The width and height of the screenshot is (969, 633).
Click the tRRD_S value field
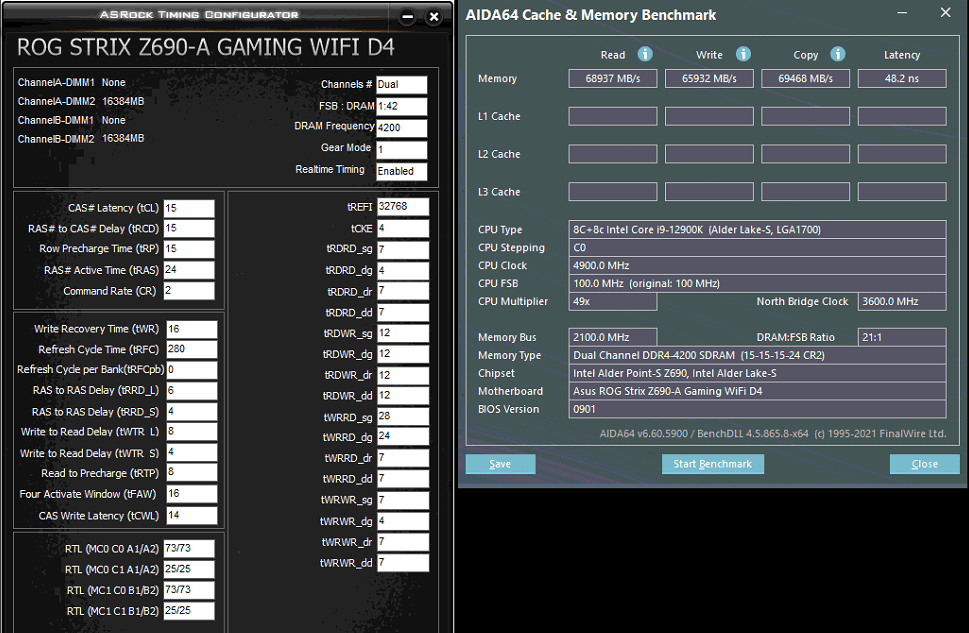(192, 412)
